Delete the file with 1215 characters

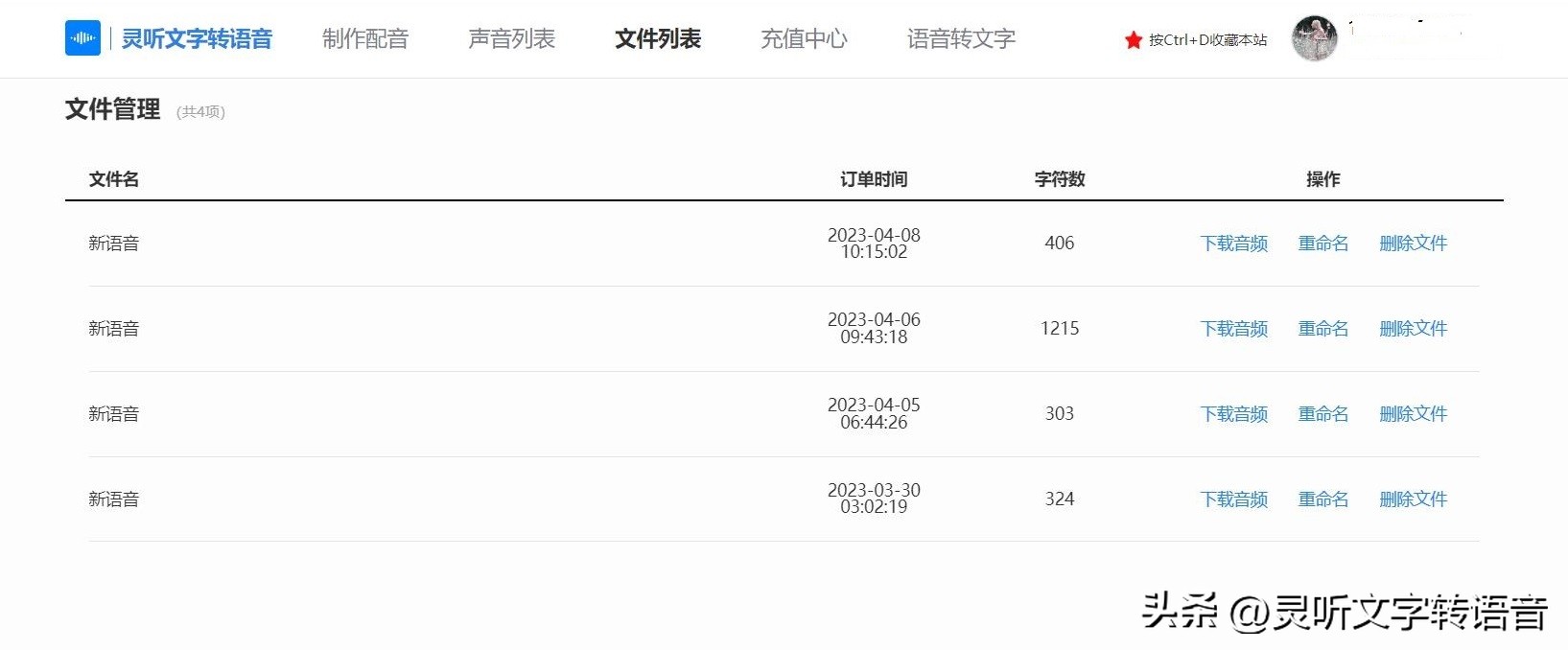pyautogui.click(x=1413, y=328)
